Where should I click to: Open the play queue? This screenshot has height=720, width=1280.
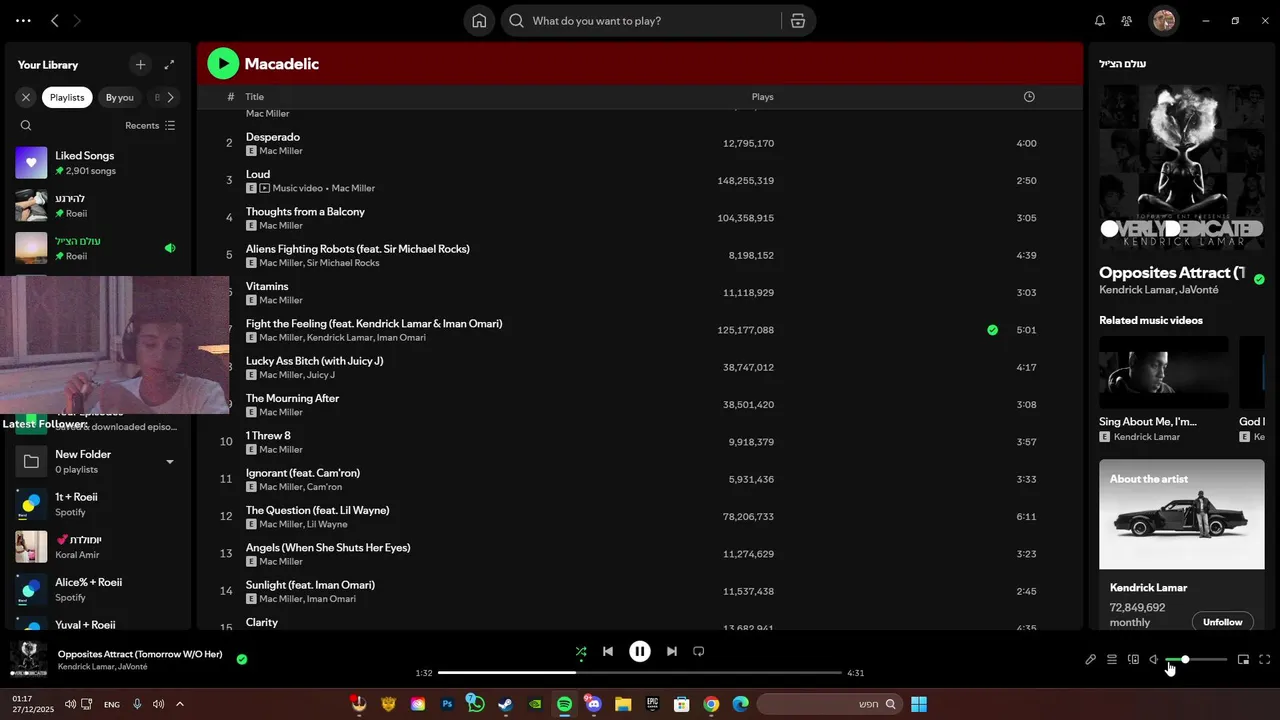pyautogui.click(x=1111, y=660)
